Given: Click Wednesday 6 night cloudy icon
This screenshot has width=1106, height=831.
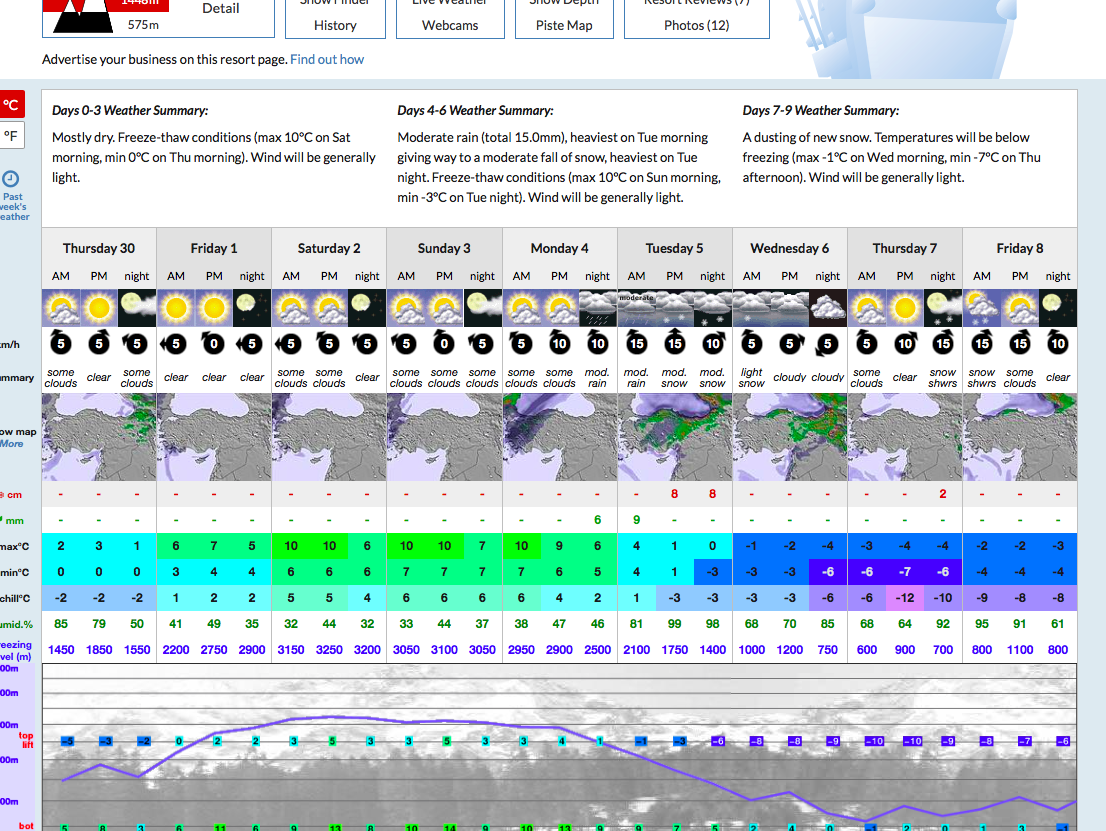Looking at the screenshot, I should [827, 308].
